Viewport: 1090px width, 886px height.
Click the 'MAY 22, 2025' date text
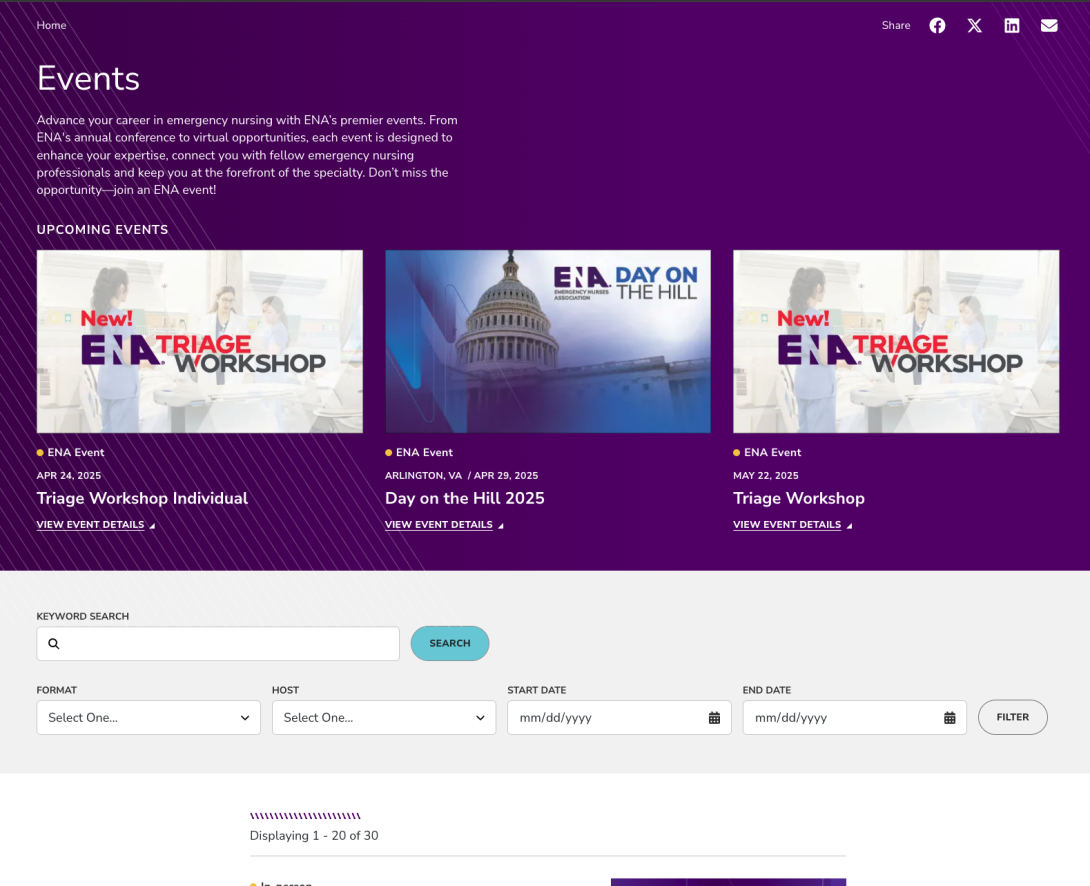(x=765, y=475)
